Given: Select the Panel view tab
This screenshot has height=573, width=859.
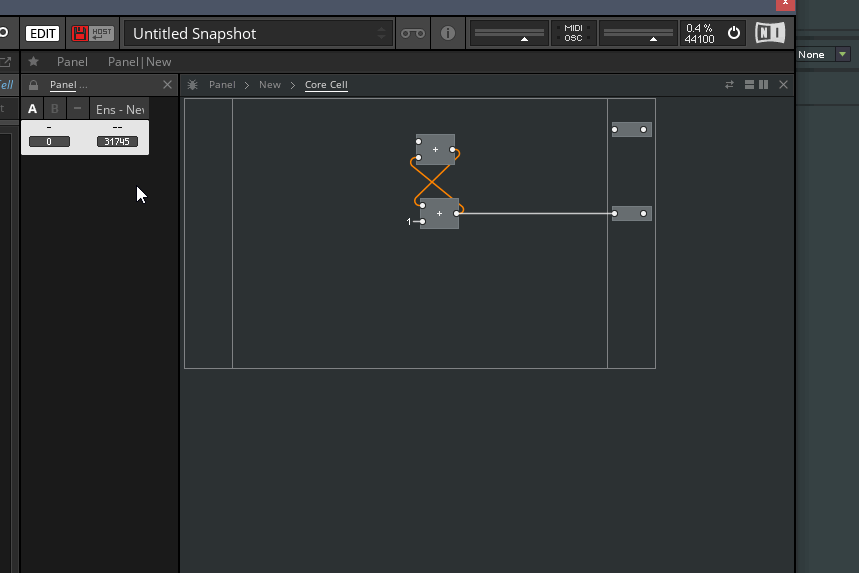Looking at the screenshot, I should 72,62.
